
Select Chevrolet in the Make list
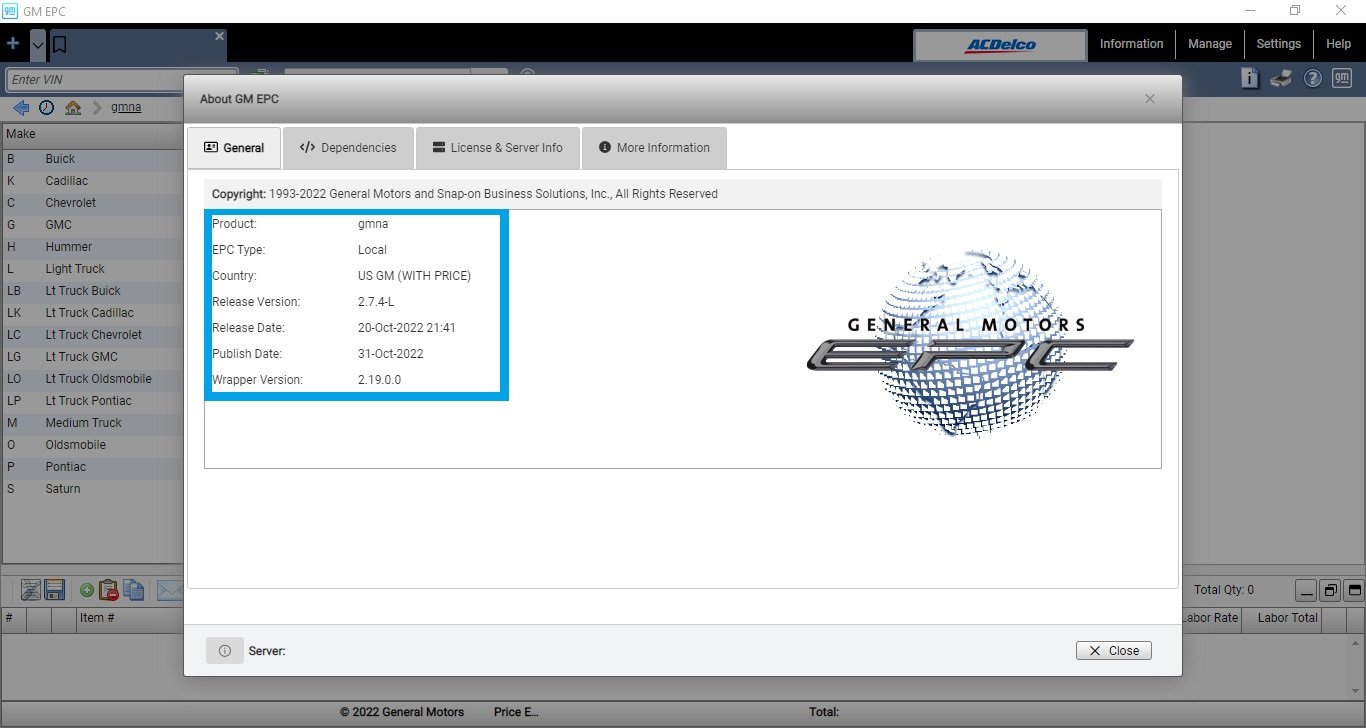(x=93, y=203)
